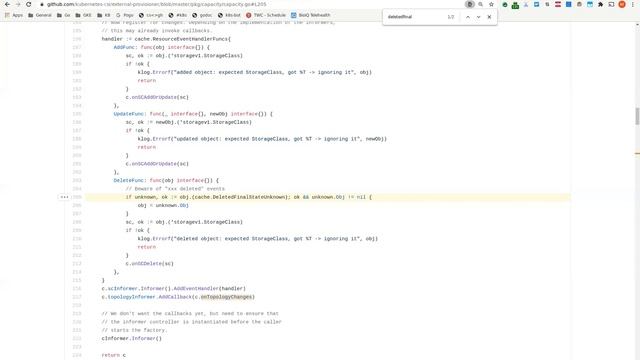The height and width of the screenshot is (360, 640).
Task: Open the Go bookmarks folder
Action: tap(64, 15)
